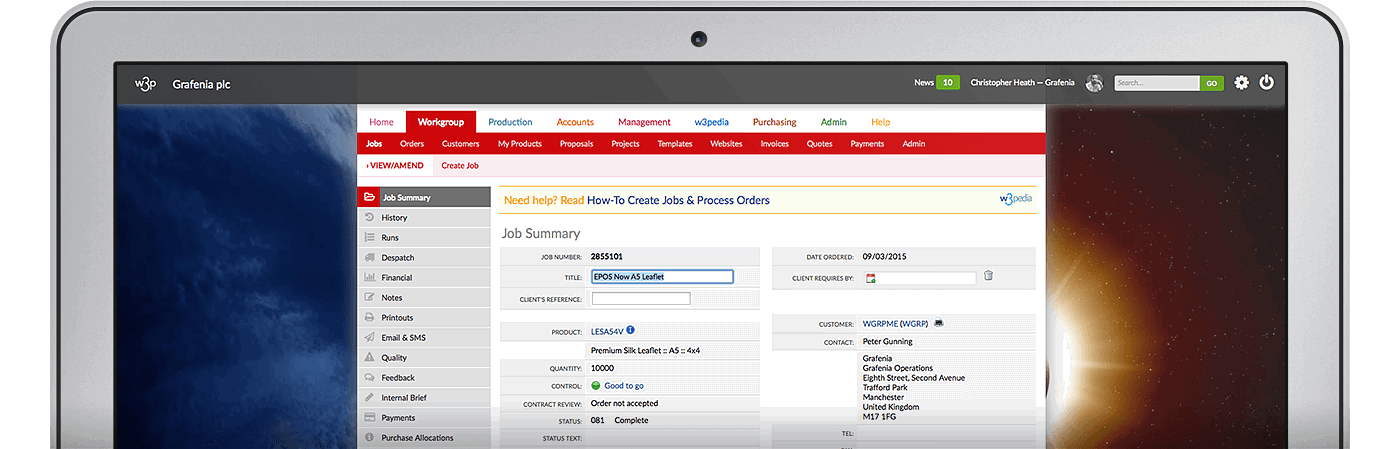The height and width of the screenshot is (449, 1400).
Task: Click the Client's Reference input field
Action: click(641, 299)
